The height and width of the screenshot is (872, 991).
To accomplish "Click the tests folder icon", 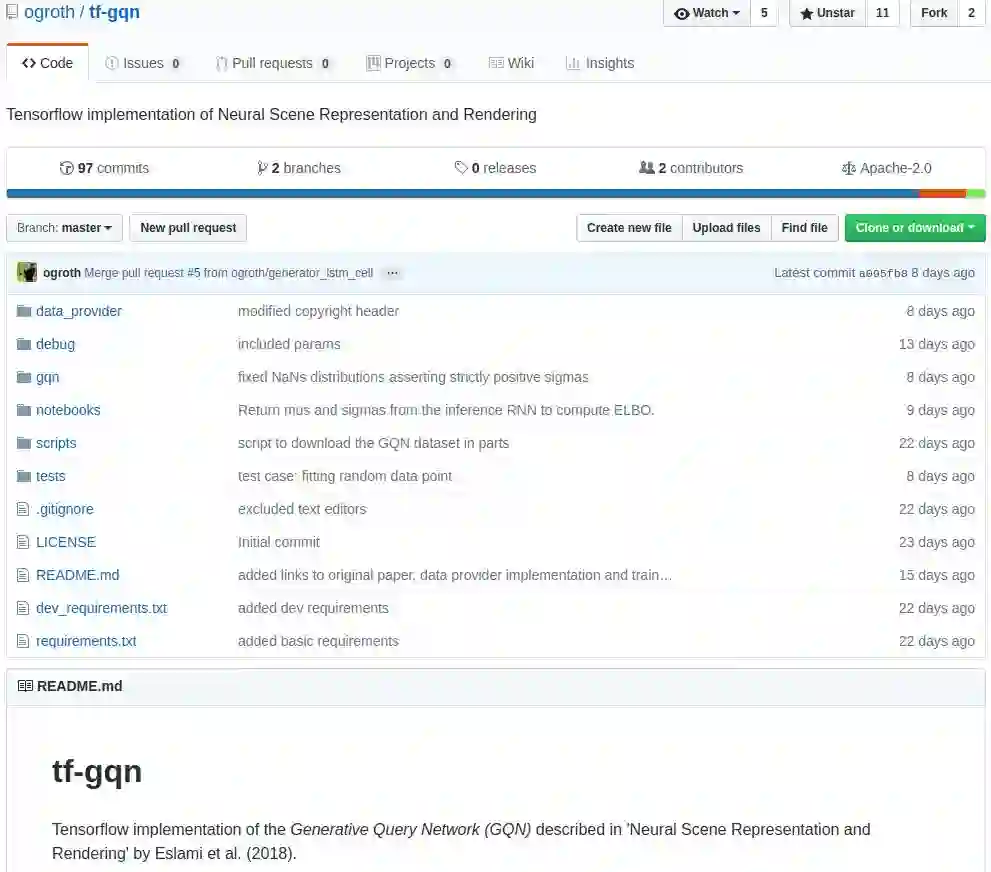I will [24, 476].
